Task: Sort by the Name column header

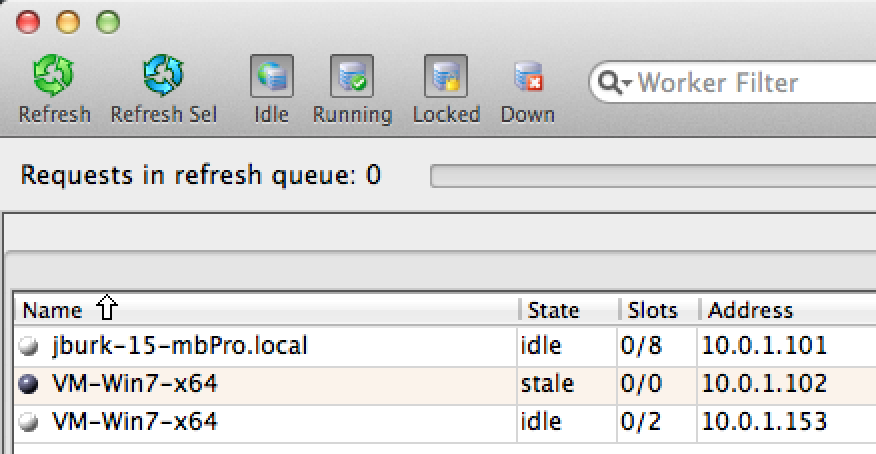Action: click(52, 310)
